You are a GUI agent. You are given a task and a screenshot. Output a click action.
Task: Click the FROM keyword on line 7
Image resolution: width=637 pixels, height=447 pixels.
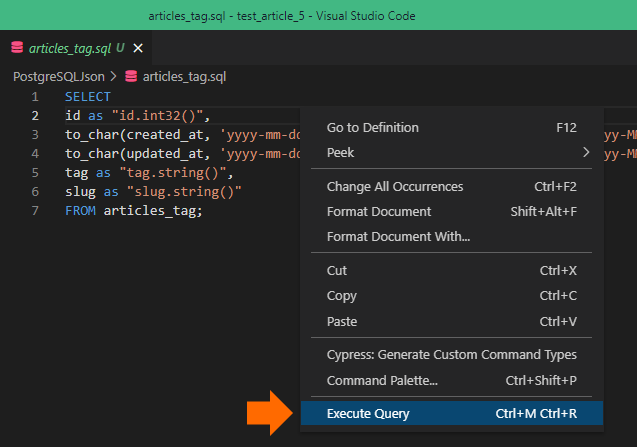coord(80,211)
